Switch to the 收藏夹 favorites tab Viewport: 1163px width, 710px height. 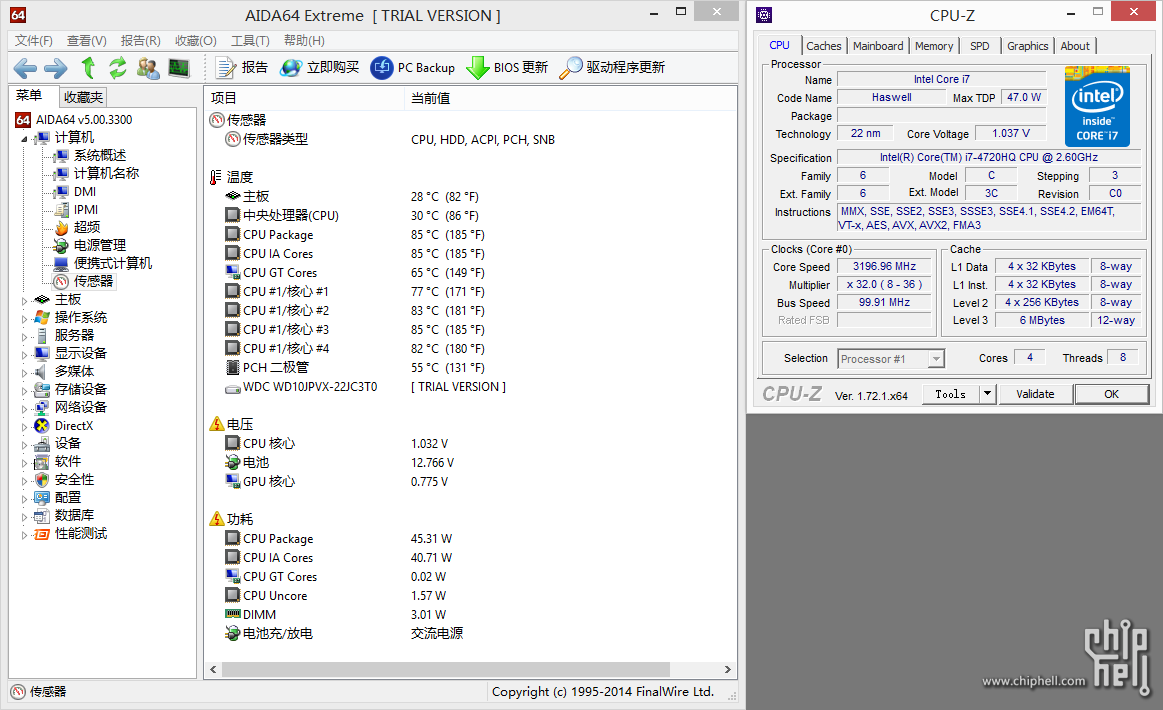pos(83,97)
